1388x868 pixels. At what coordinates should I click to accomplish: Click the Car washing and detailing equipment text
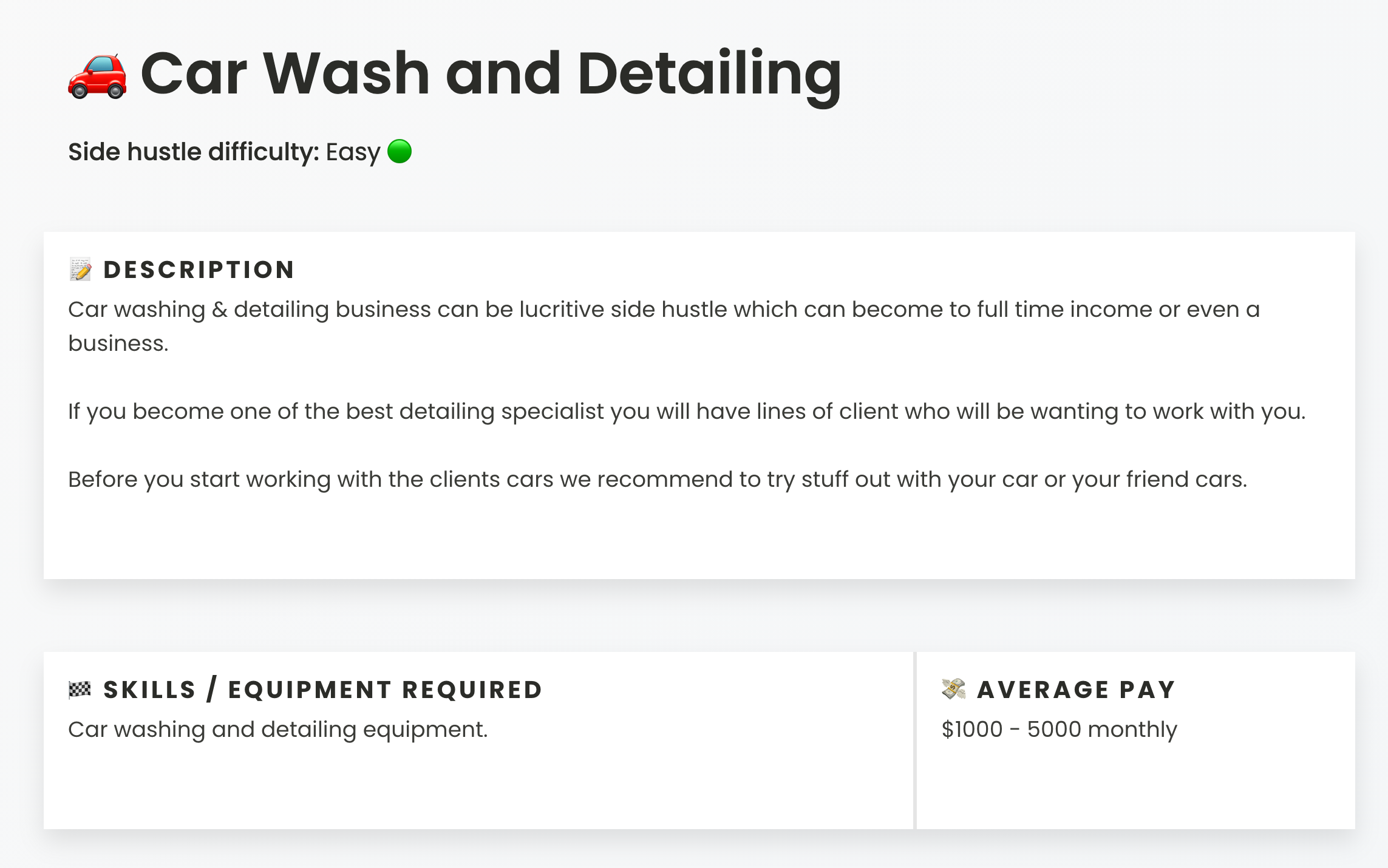point(278,730)
